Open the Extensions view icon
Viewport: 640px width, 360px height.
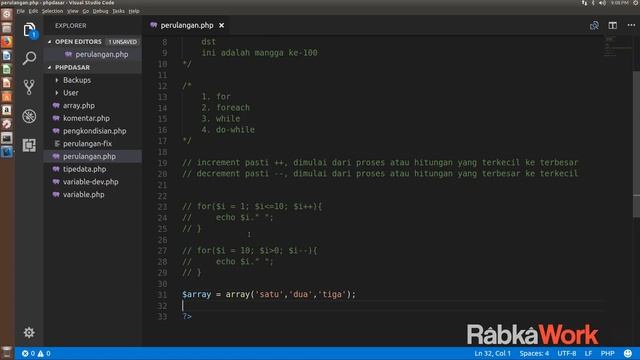tap(29, 145)
